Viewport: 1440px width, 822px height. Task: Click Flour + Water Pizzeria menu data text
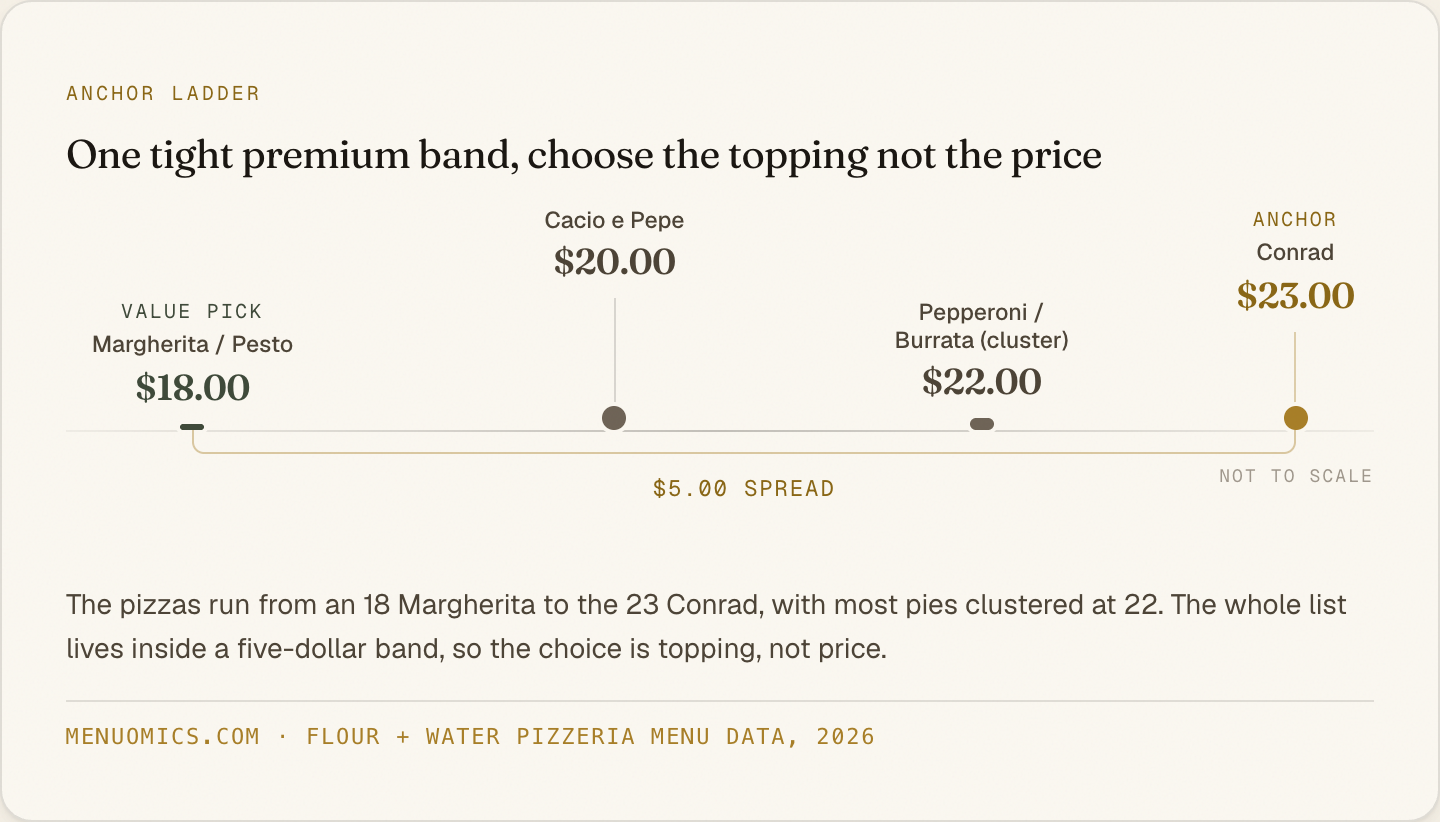591,737
